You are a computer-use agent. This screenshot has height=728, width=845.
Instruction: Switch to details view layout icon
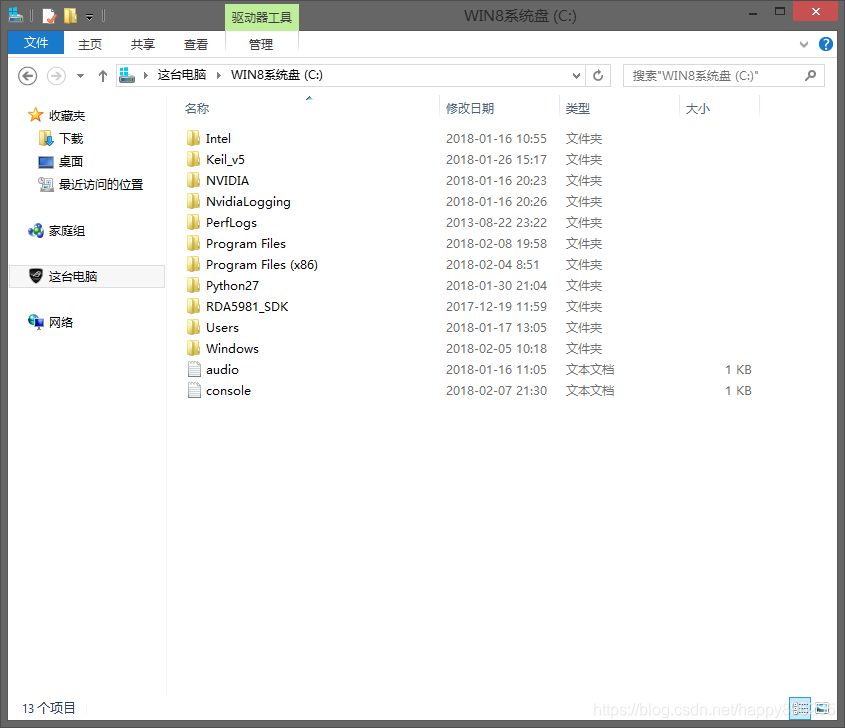tap(800, 708)
